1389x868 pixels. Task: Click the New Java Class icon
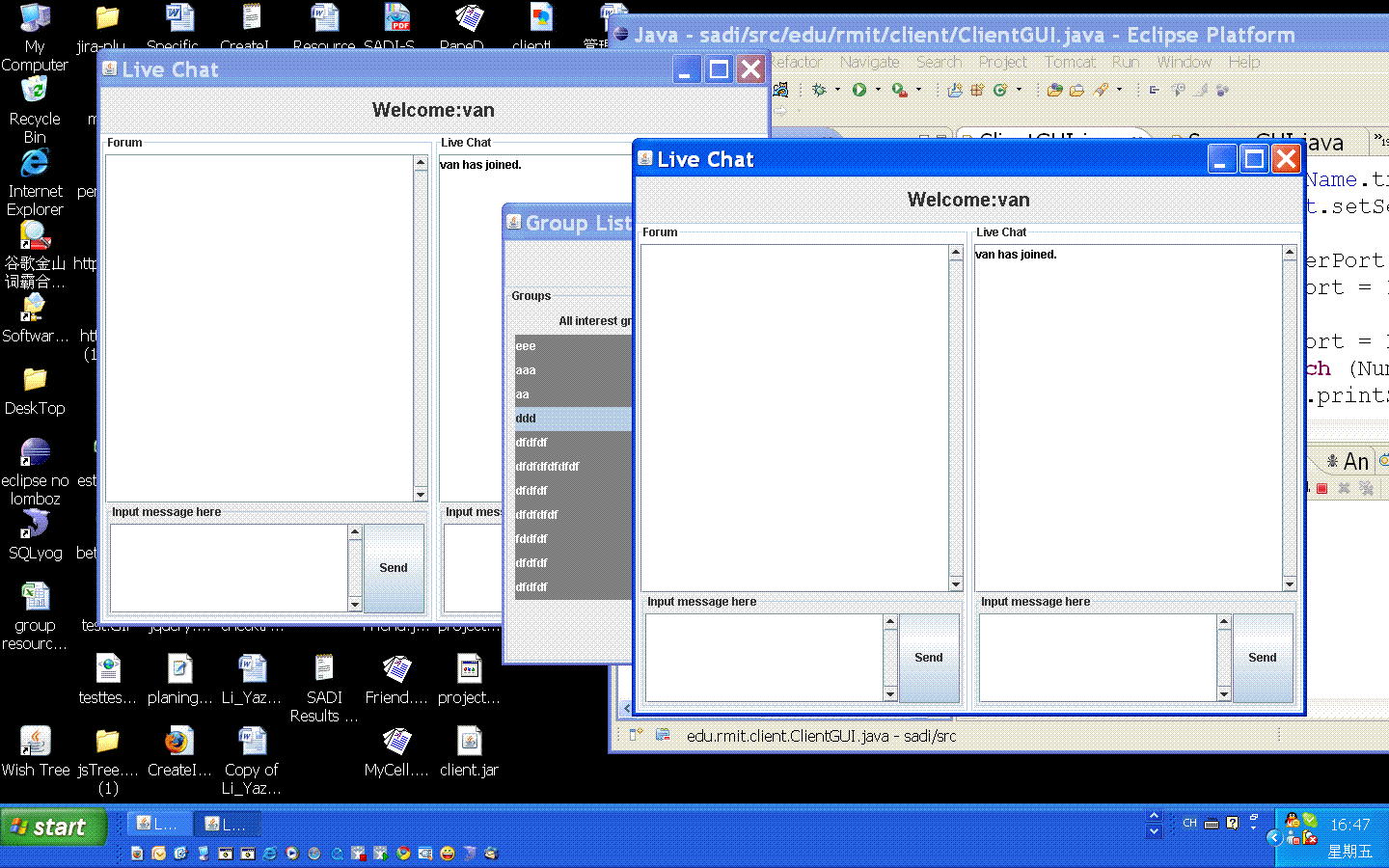click(x=999, y=90)
